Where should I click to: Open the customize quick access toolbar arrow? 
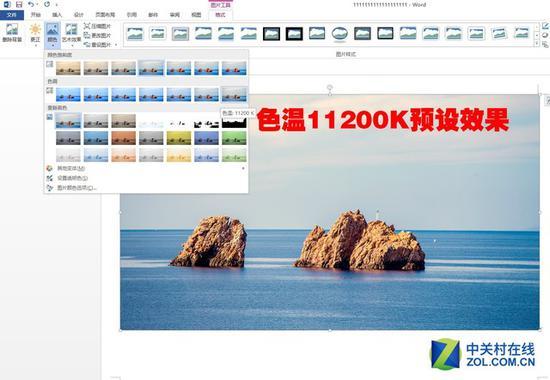[x=56, y=5]
